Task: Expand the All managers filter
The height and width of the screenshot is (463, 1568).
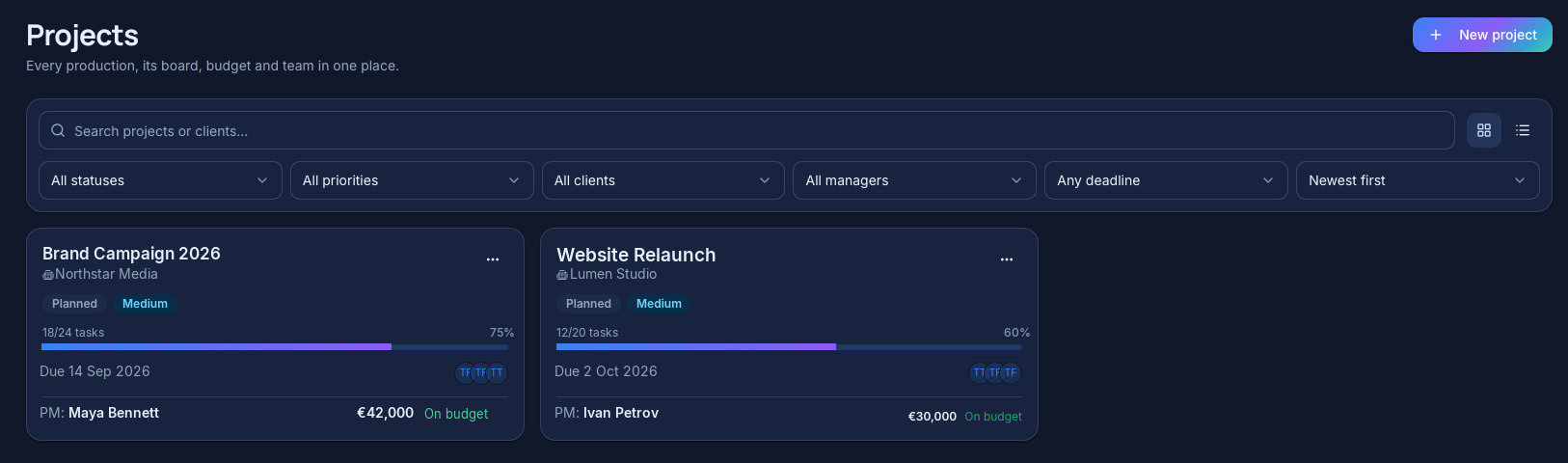Action: 914,180
